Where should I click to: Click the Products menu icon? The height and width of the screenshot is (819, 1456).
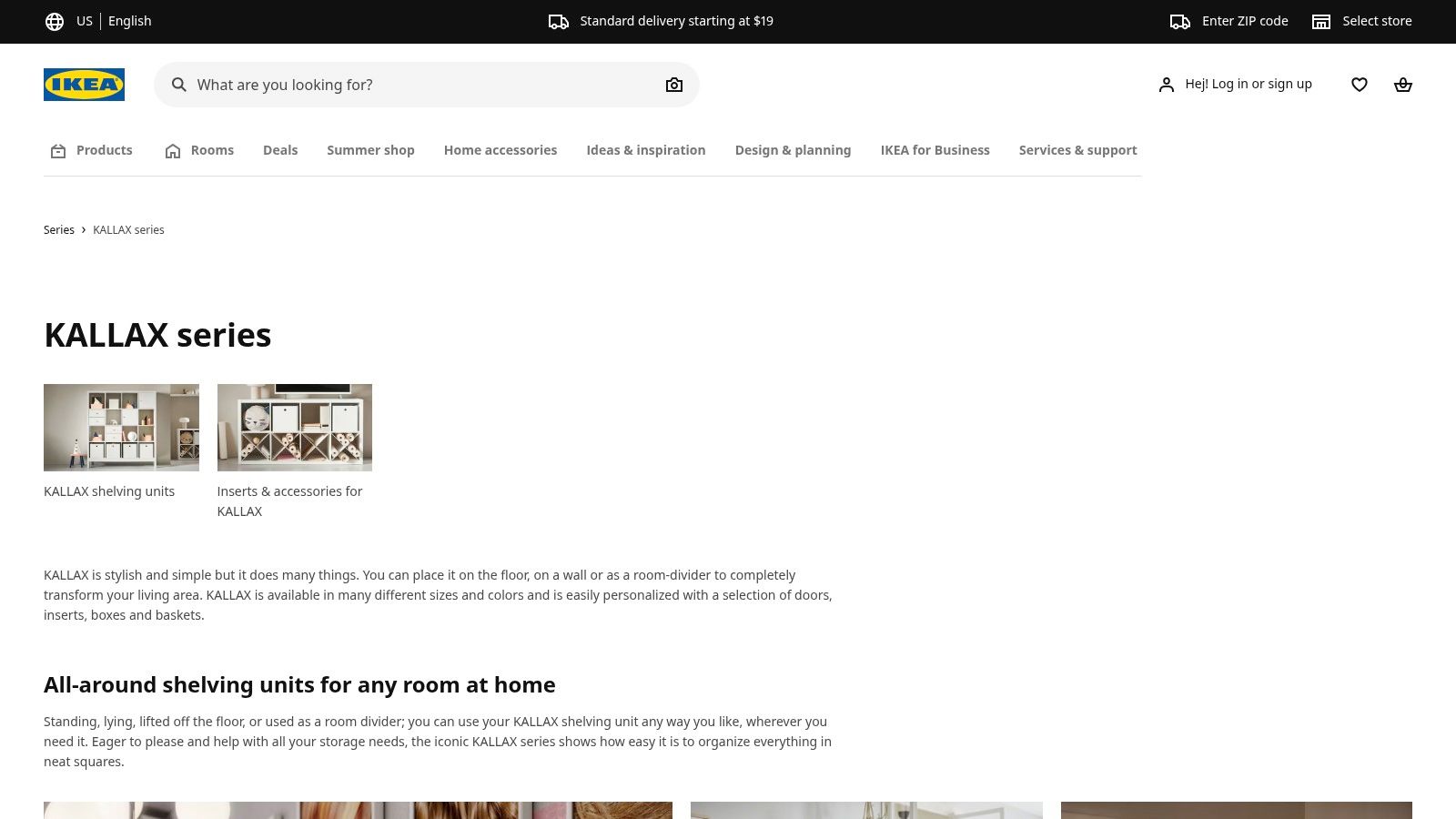coord(58,151)
